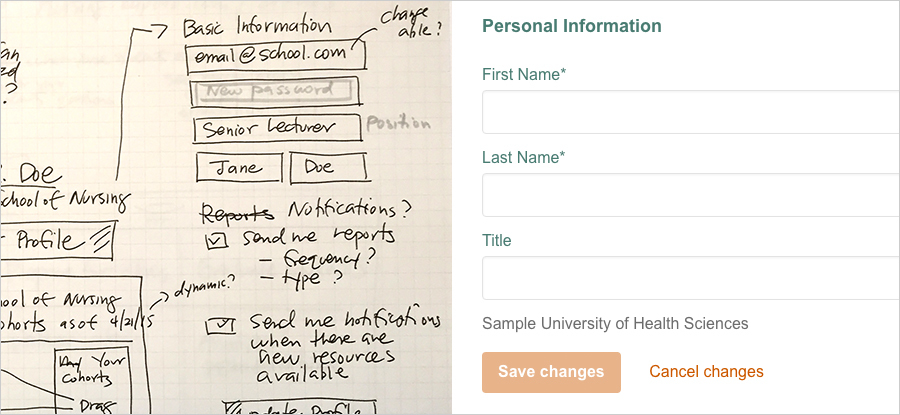Click the Cancel changes link

point(706,372)
